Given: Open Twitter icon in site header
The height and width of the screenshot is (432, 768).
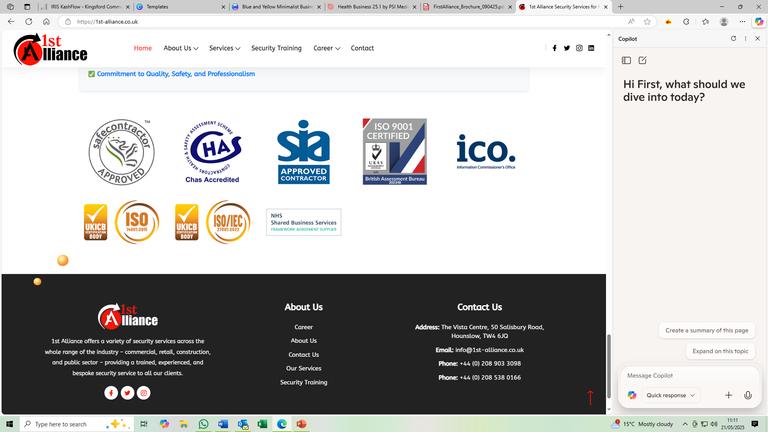Looking at the screenshot, I should 567,48.
